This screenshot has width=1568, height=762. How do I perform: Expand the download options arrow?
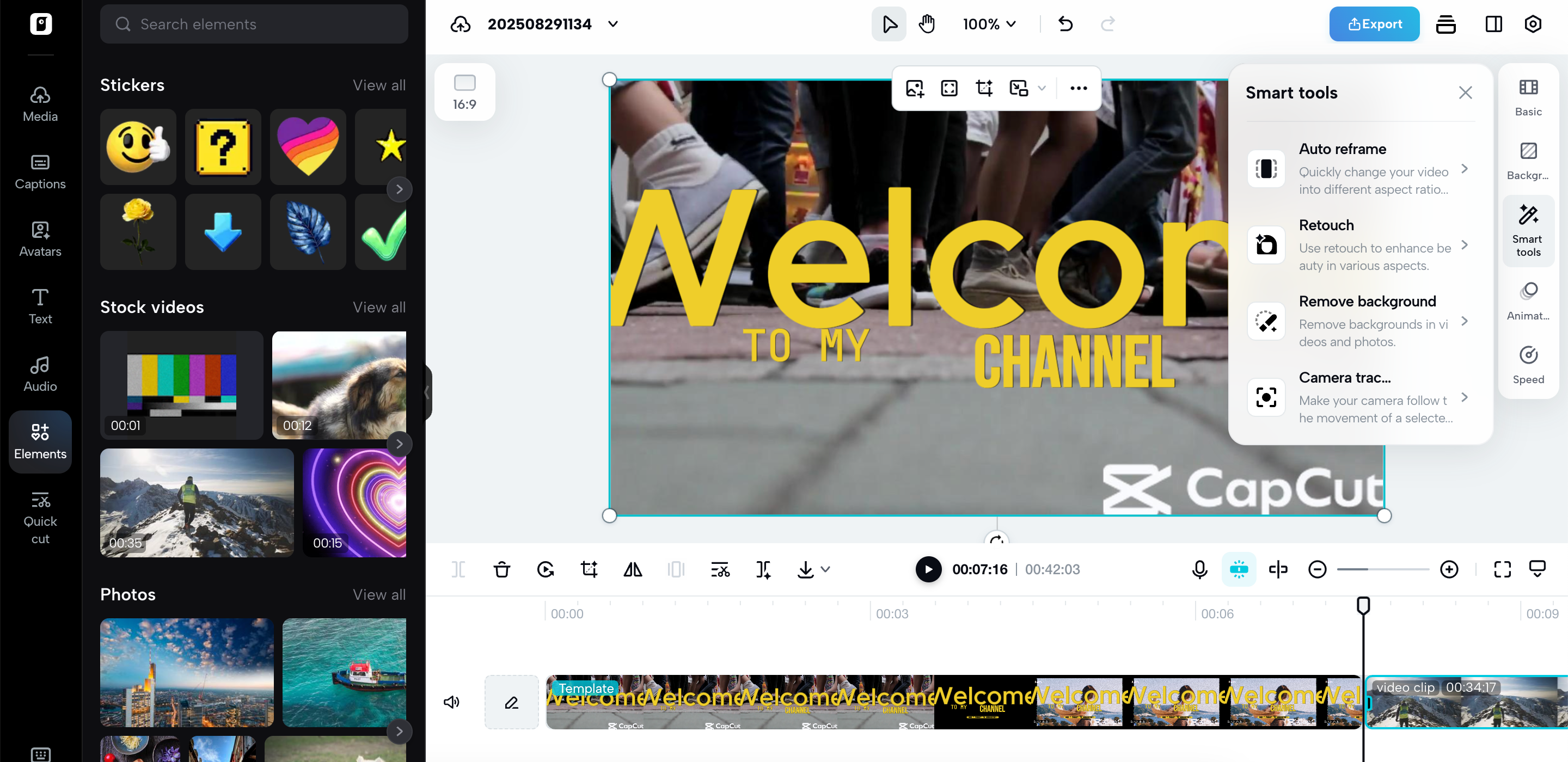[x=825, y=570]
